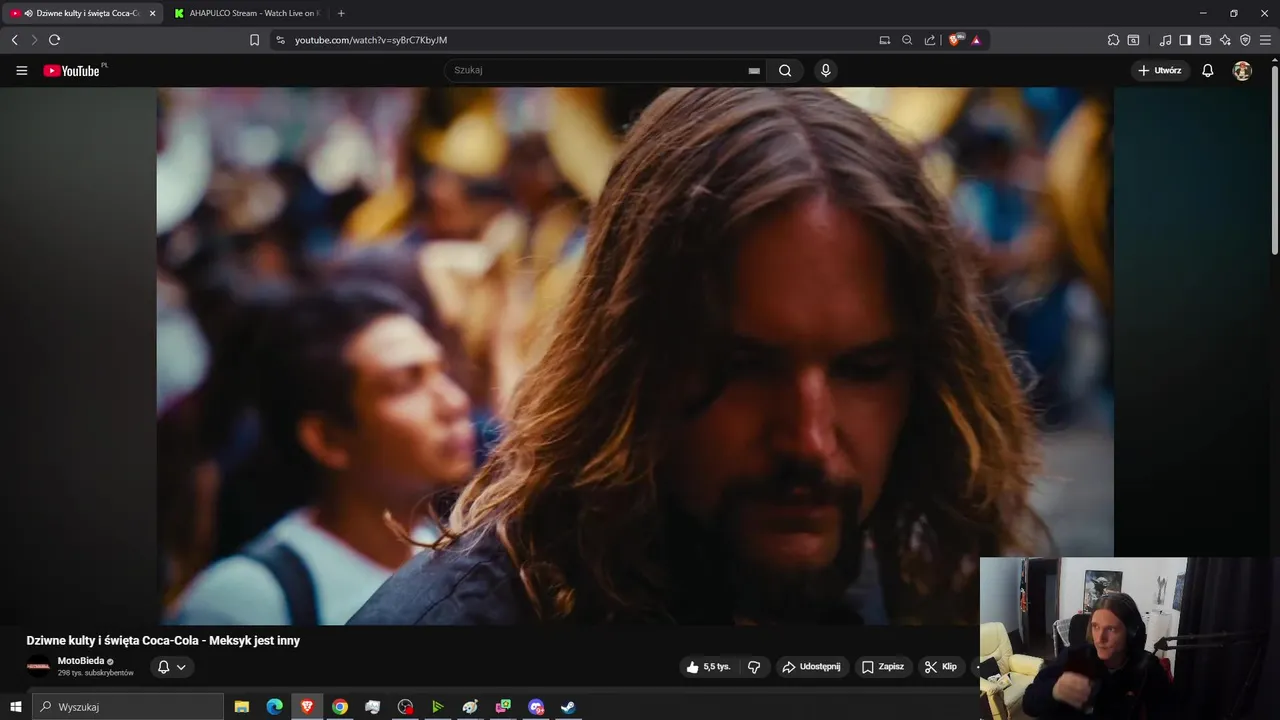Start voice search with the microphone
The width and height of the screenshot is (1280, 720).
[x=825, y=70]
